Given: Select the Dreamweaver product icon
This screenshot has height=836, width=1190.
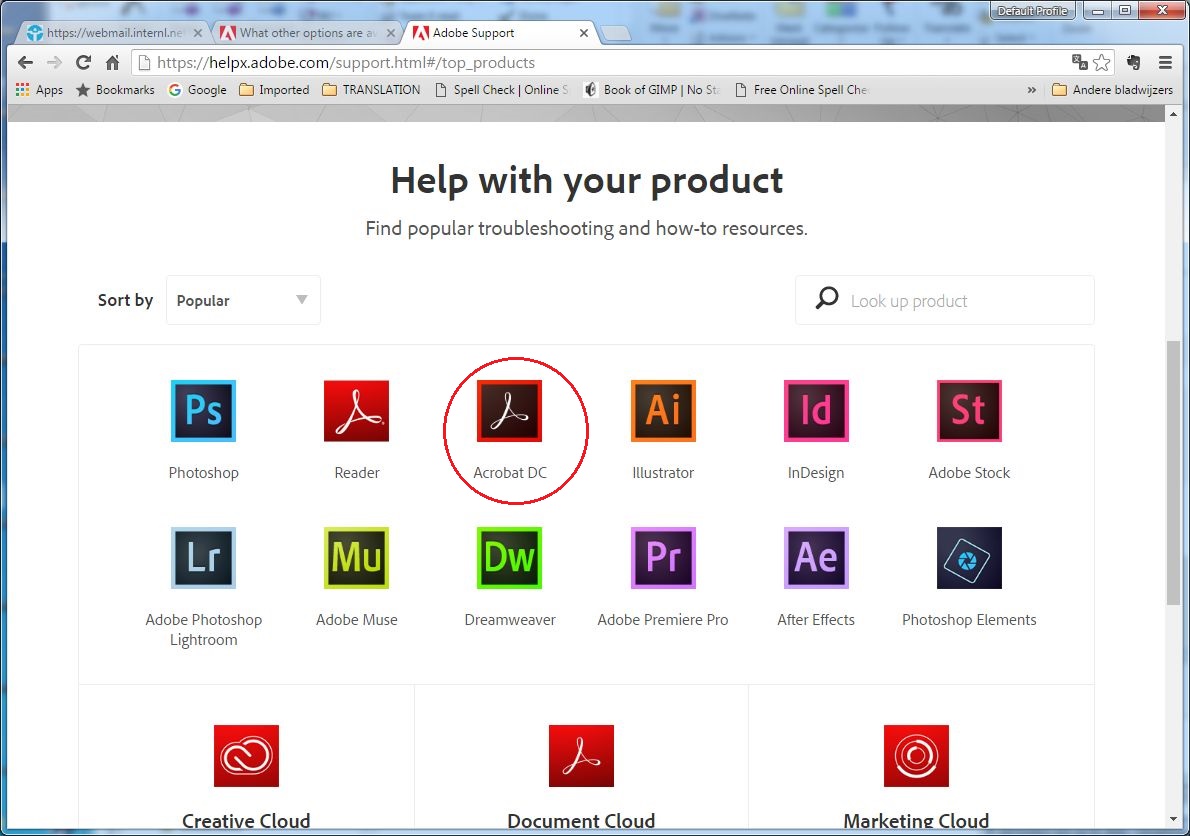Looking at the screenshot, I should coord(509,557).
